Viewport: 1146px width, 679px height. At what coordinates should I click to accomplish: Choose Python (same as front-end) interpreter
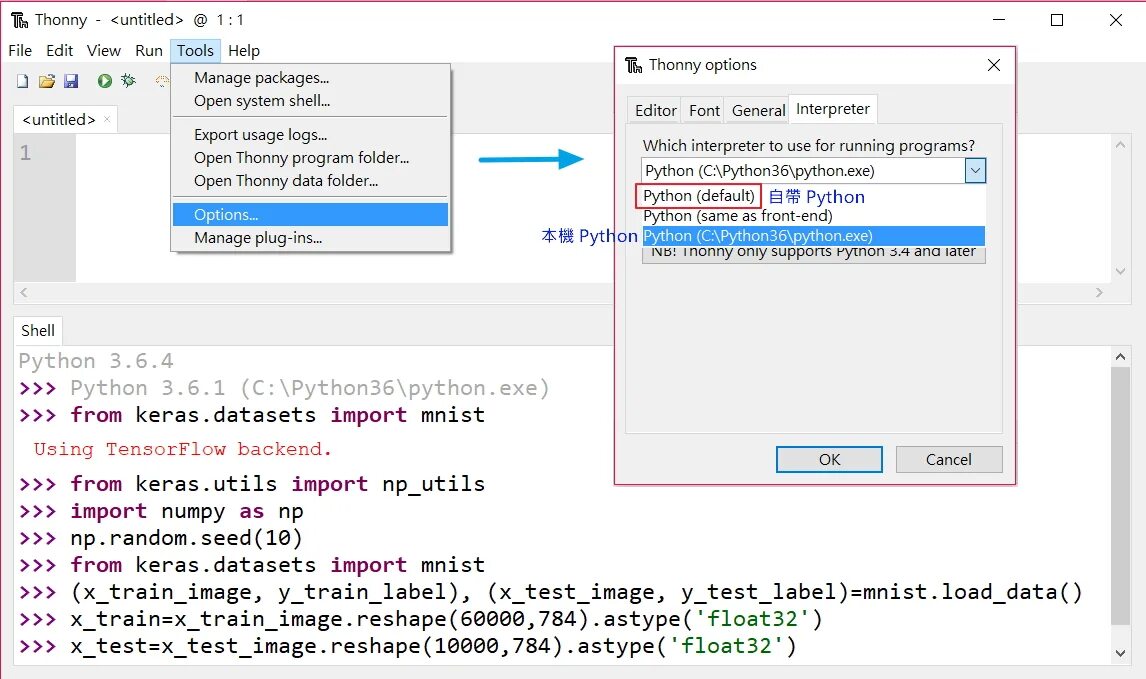pos(737,216)
